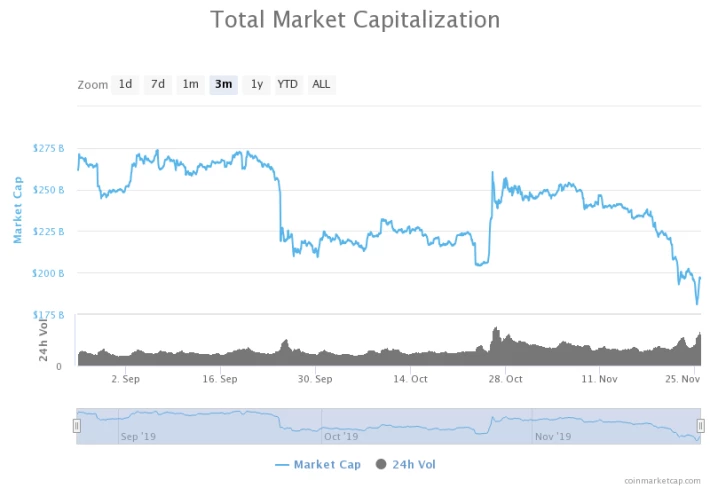
Task: Select the 7d zoom range
Action: click(x=158, y=85)
